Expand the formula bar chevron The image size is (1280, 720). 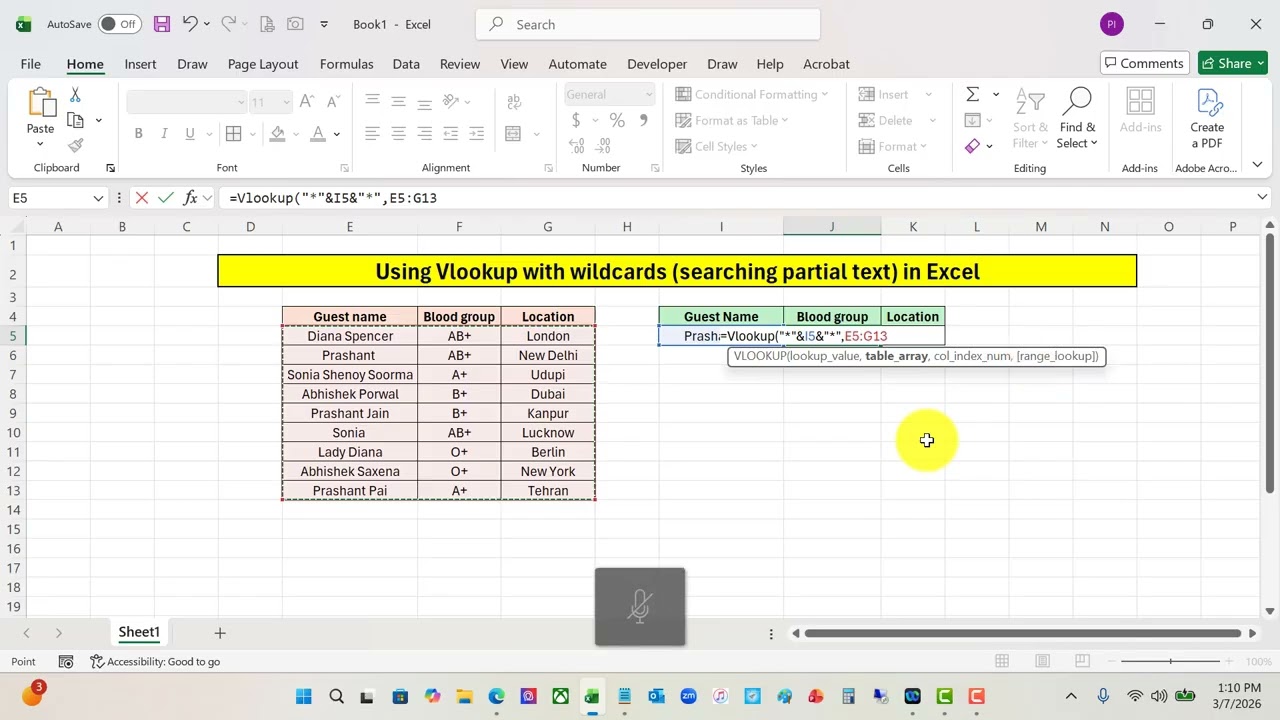[1262, 198]
